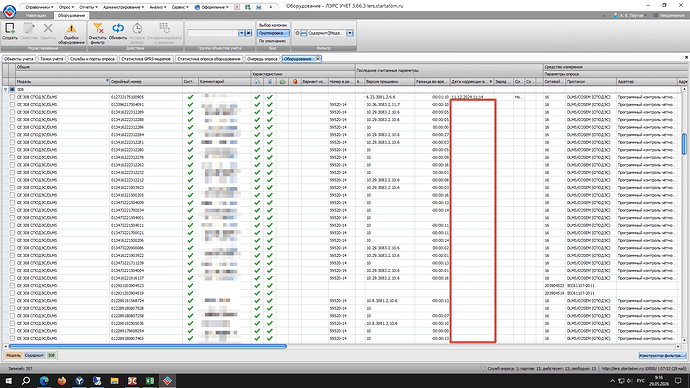Tick checkbox of row with firmware 10.36.3083.2.11.7

point(12,104)
